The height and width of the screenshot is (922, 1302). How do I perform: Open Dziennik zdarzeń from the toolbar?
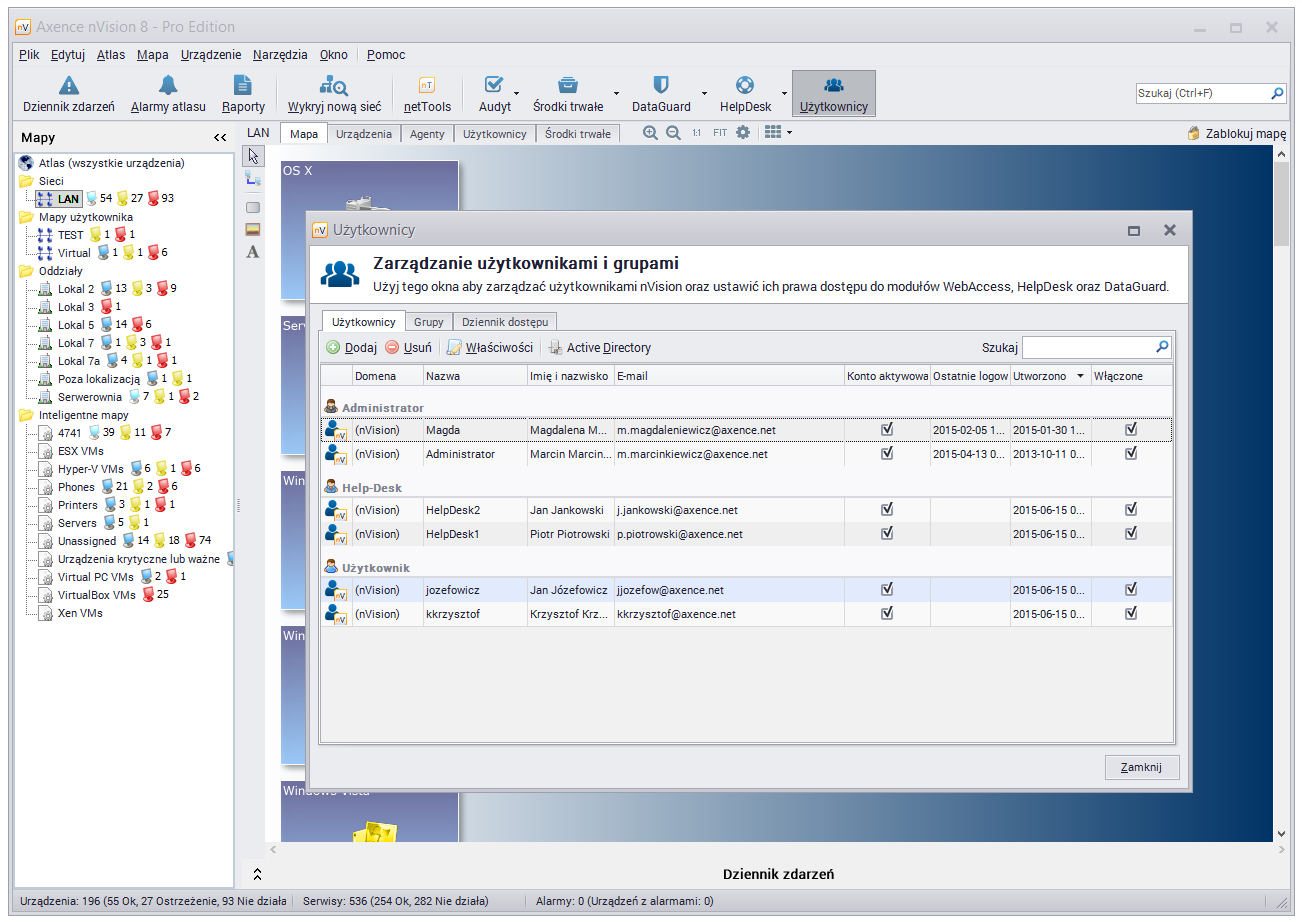68,94
